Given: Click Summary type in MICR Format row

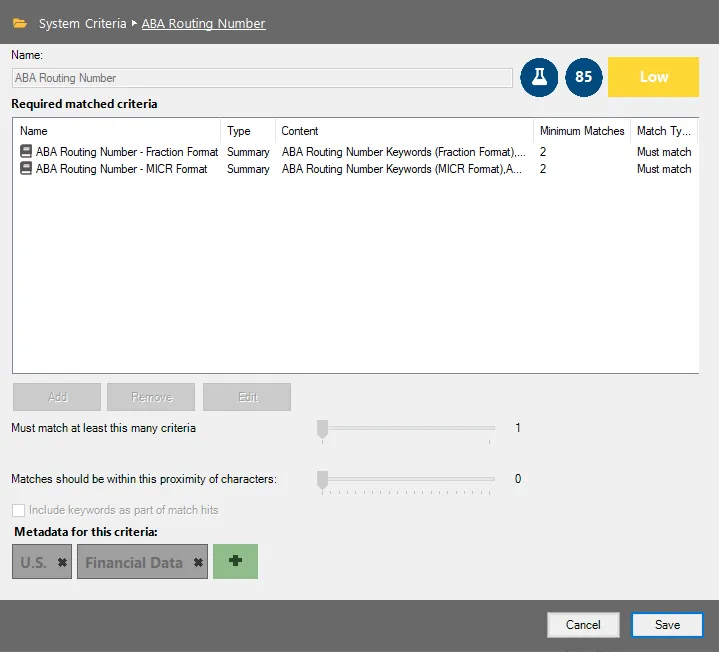Looking at the screenshot, I should pyautogui.click(x=248, y=169).
